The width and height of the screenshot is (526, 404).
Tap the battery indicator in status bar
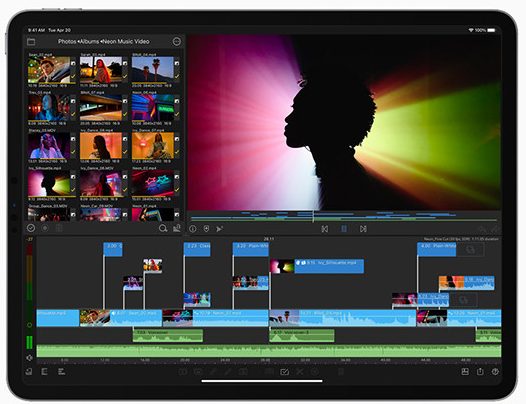click(x=491, y=30)
